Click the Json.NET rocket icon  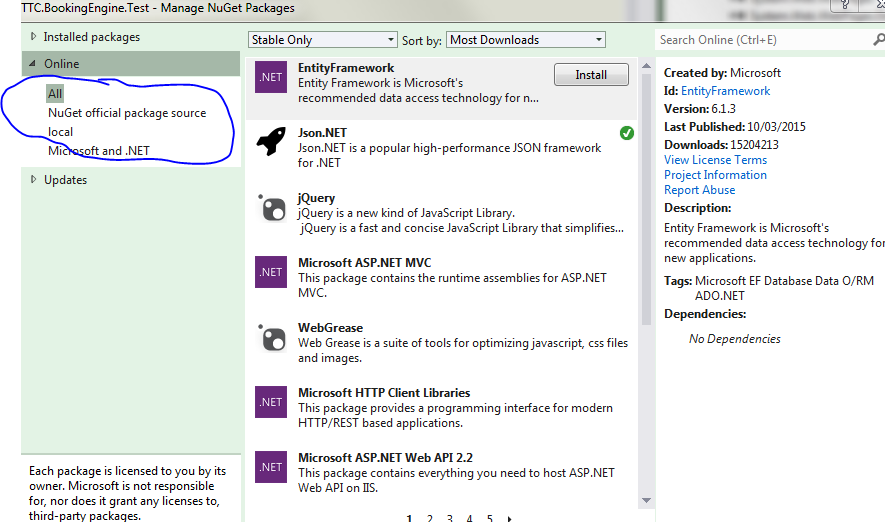pos(271,141)
